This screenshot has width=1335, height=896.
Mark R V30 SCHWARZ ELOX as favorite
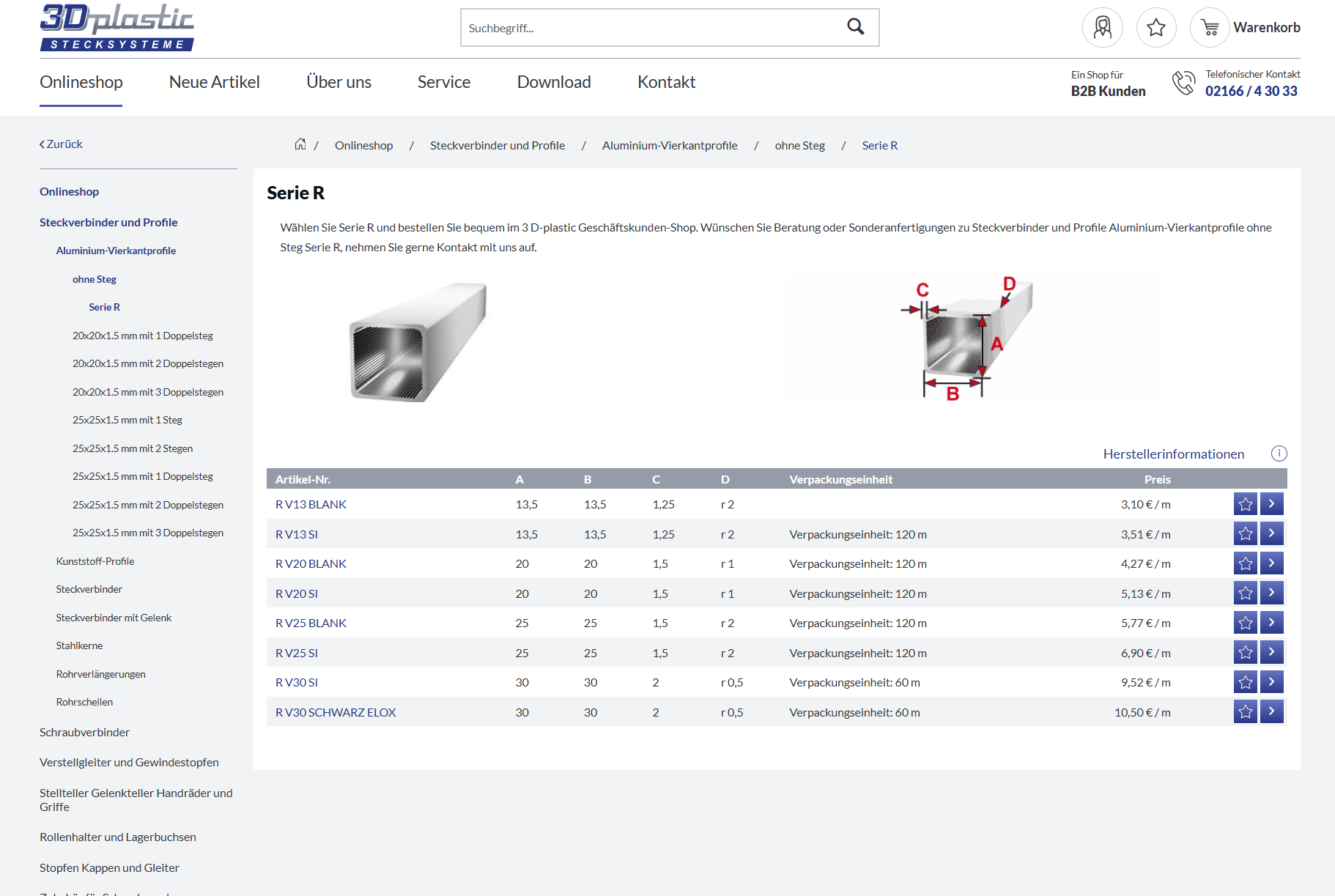[1245, 712]
